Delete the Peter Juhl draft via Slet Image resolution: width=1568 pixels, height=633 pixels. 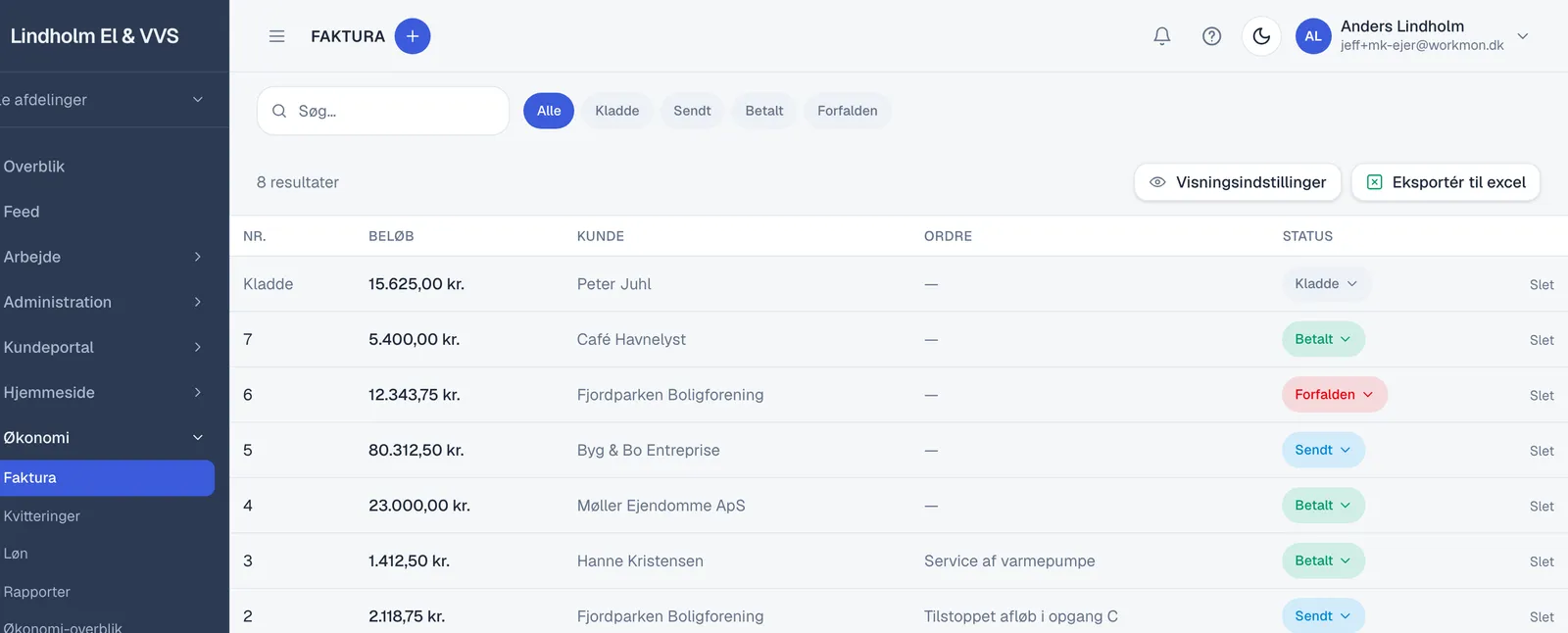coord(1542,285)
